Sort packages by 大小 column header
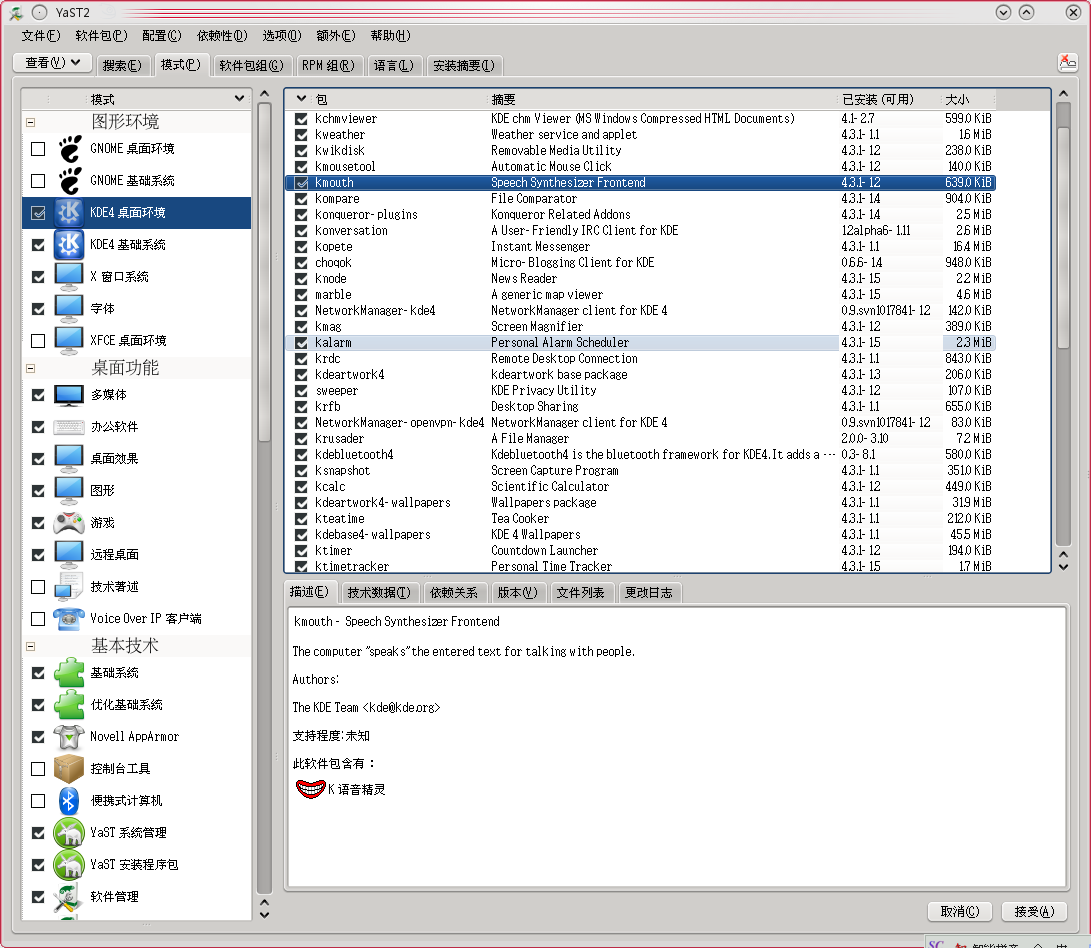The image size is (1091, 948). pos(968,100)
